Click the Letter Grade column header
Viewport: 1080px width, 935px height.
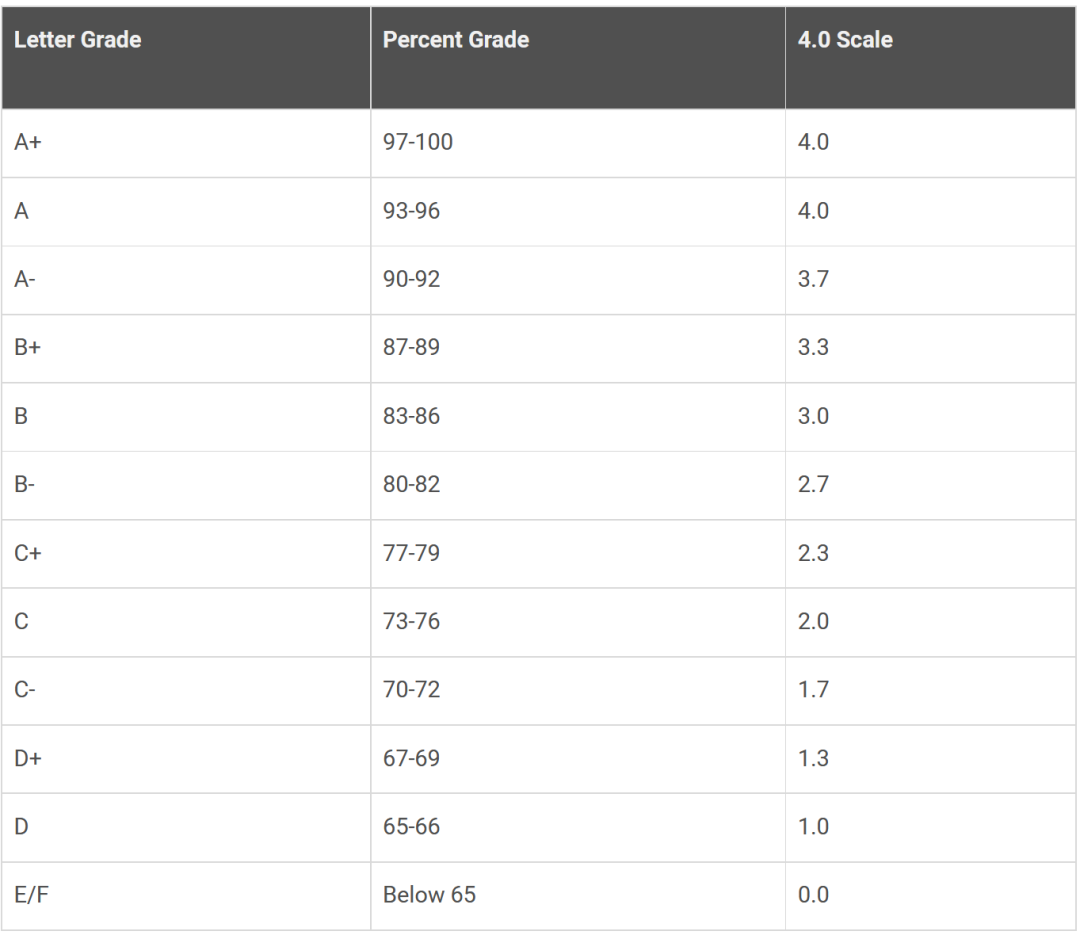click(x=186, y=58)
